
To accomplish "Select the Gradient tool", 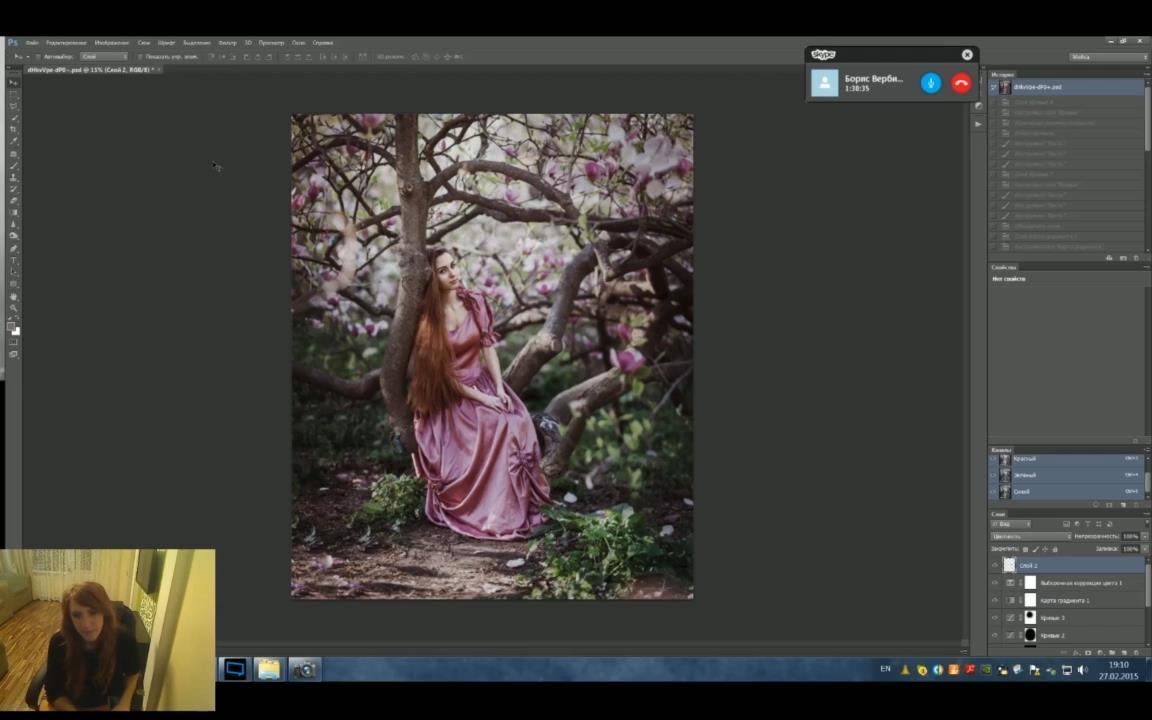I will (x=13, y=212).
